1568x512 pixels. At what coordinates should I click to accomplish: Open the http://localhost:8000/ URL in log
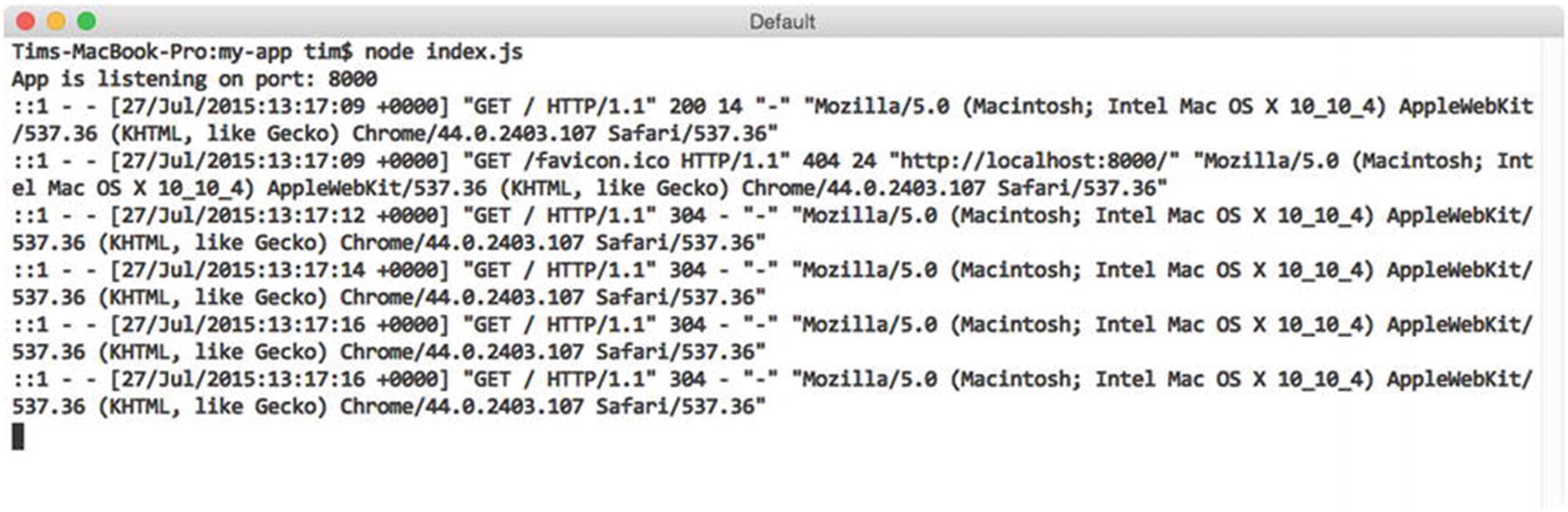pyautogui.click(x=1034, y=161)
